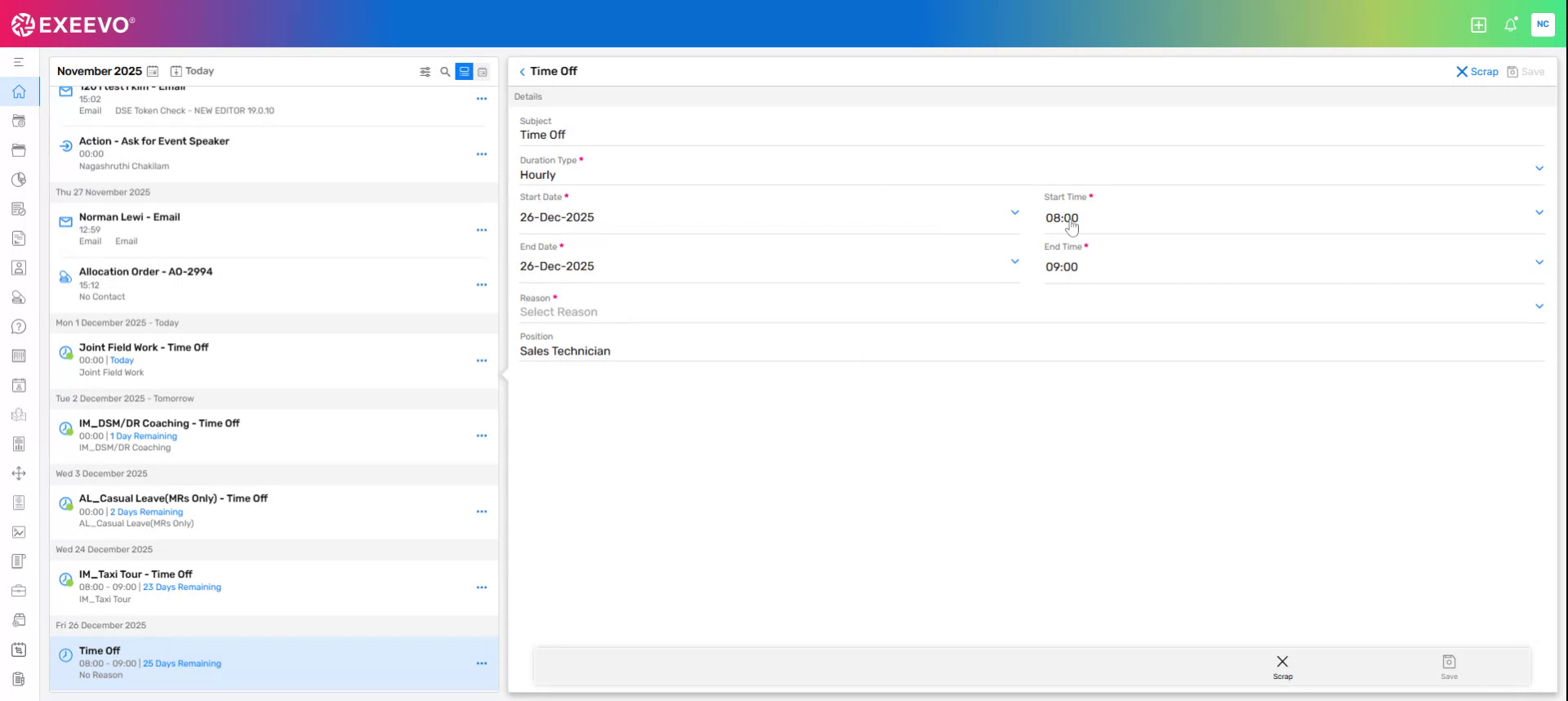Viewport: 1568px width, 701px height.
Task: Select Allocation Order - AO-2994 entry
Action: (x=274, y=284)
